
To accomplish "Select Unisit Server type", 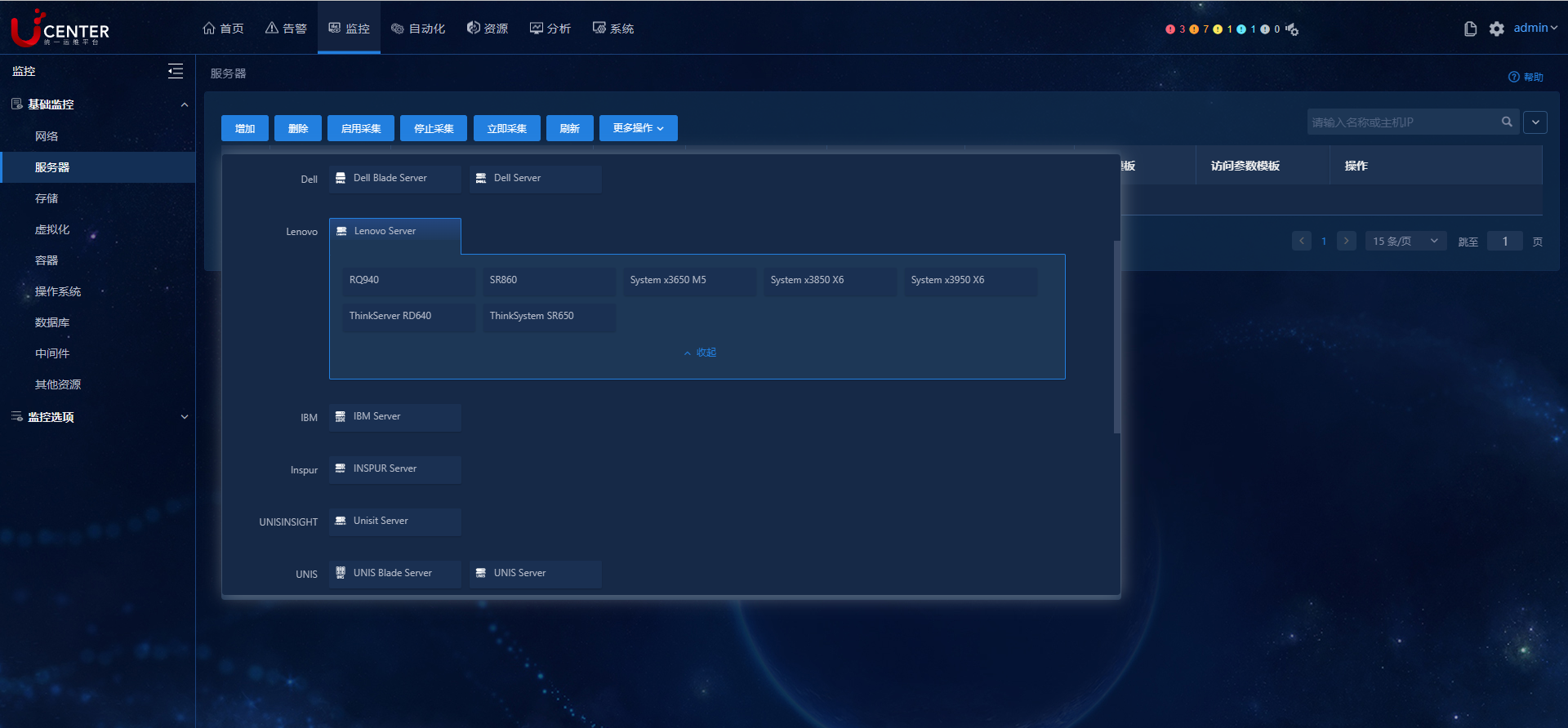I will coord(395,522).
